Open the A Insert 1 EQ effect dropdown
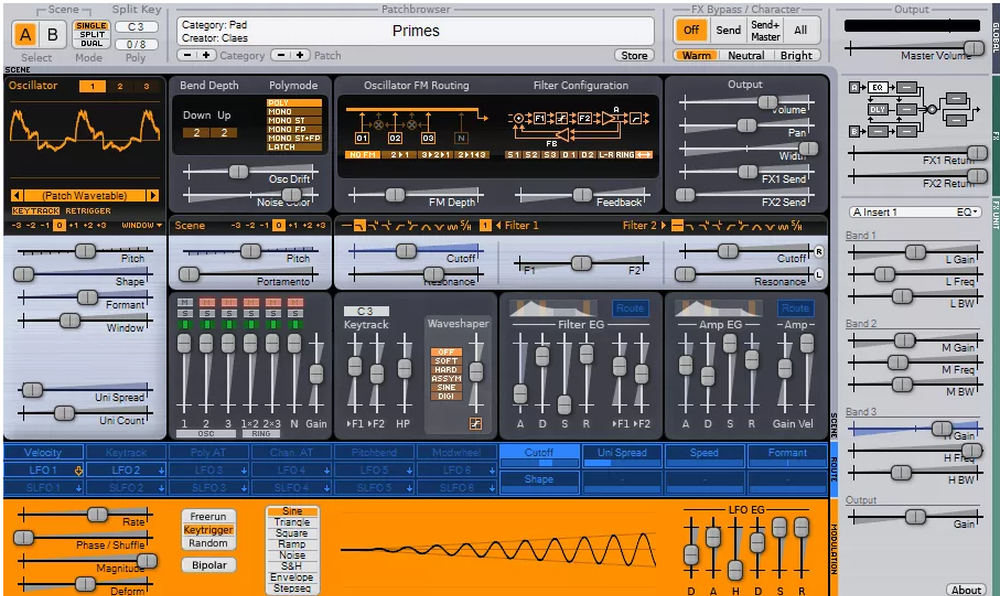The height and width of the screenshot is (596, 1000). click(915, 212)
